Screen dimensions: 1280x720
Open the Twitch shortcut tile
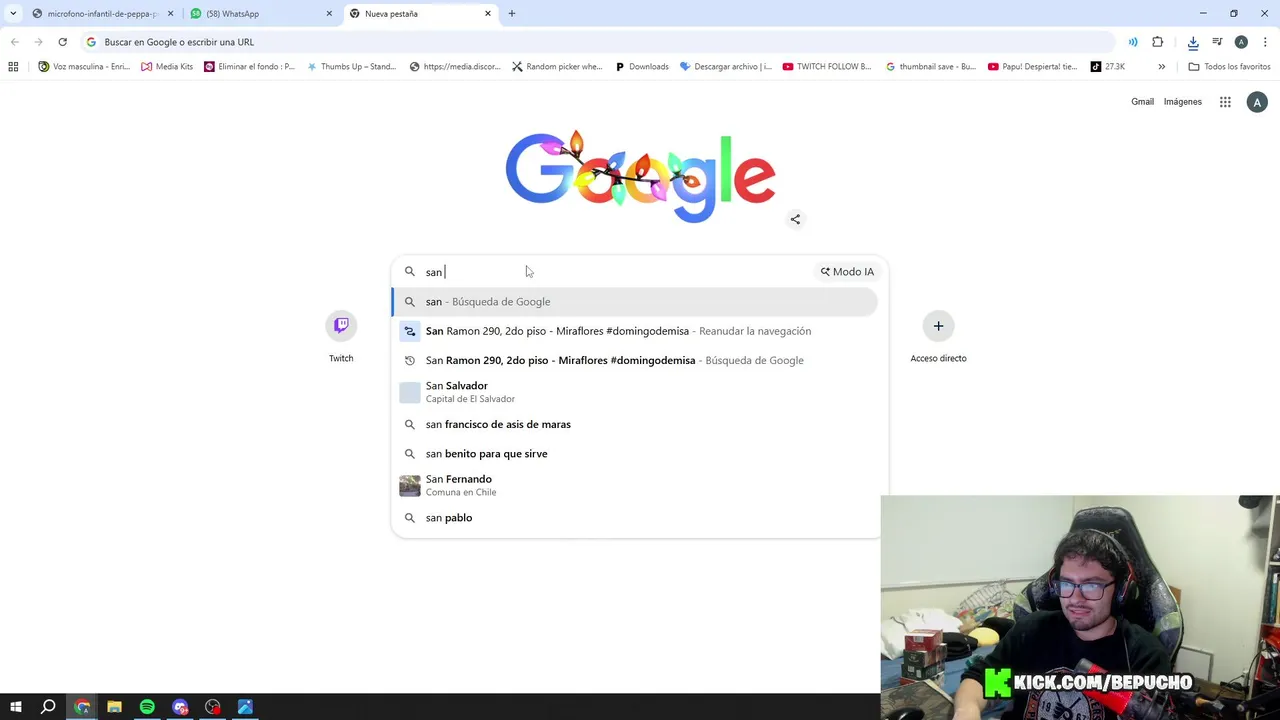coord(341,338)
